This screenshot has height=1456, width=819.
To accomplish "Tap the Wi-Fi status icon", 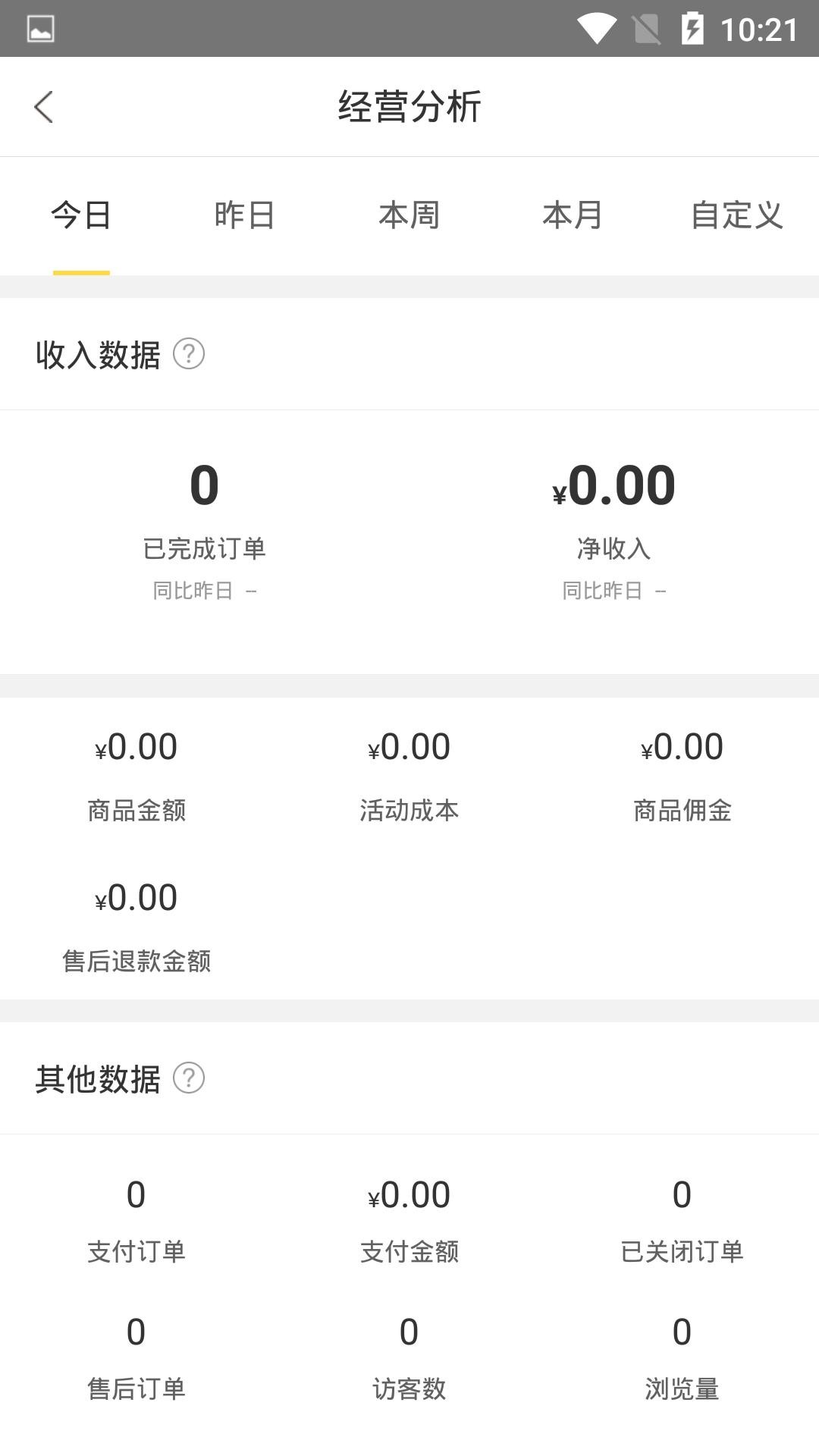I will (x=596, y=29).
